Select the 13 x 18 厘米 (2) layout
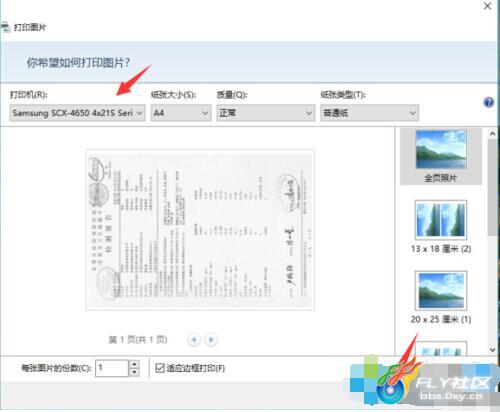The image size is (500, 412). click(441, 227)
